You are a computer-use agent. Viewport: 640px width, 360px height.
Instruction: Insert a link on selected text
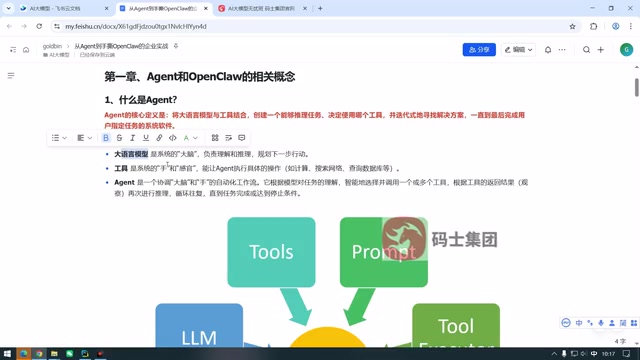(159, 138)
